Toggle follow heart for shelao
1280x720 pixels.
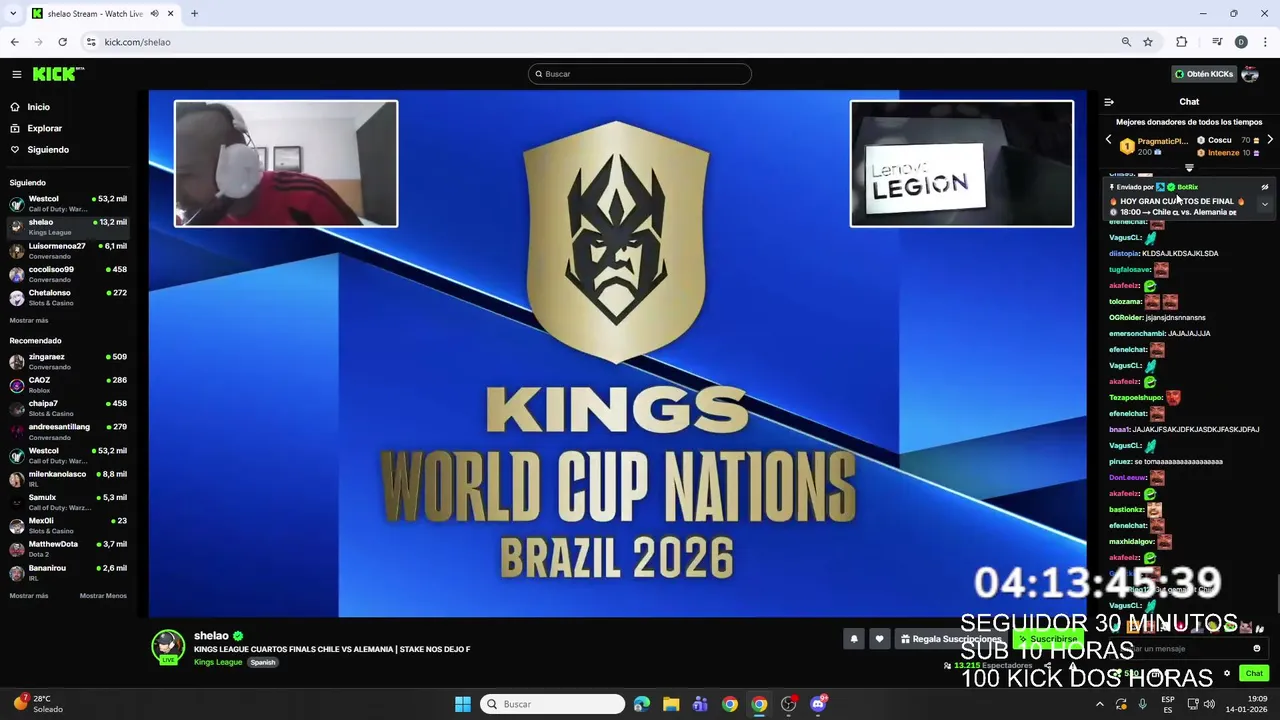point(879,639)
